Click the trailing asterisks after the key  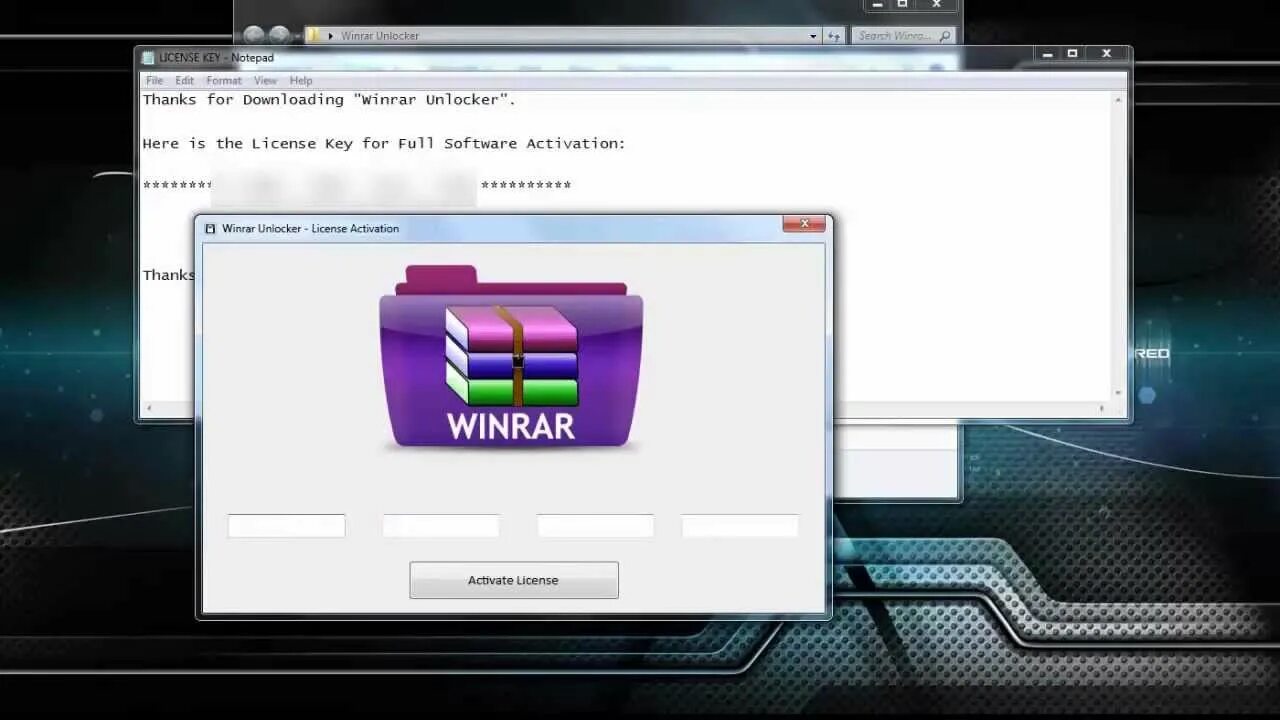click(x=526, y=186)
